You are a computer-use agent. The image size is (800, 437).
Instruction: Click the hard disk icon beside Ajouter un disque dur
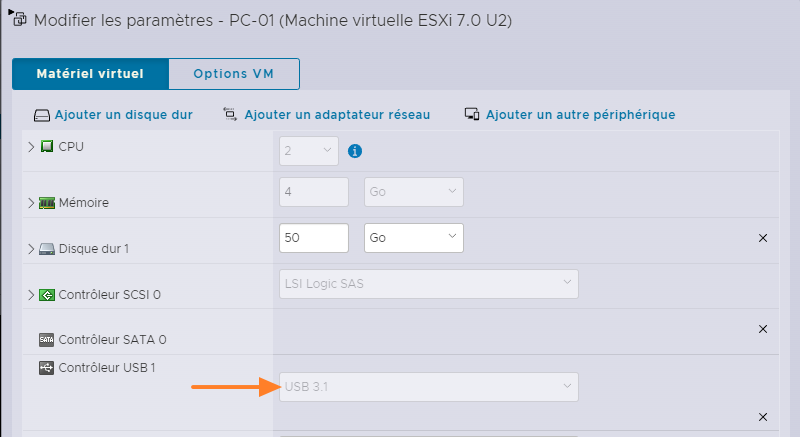pyautogui.click(x=42, y=115)
